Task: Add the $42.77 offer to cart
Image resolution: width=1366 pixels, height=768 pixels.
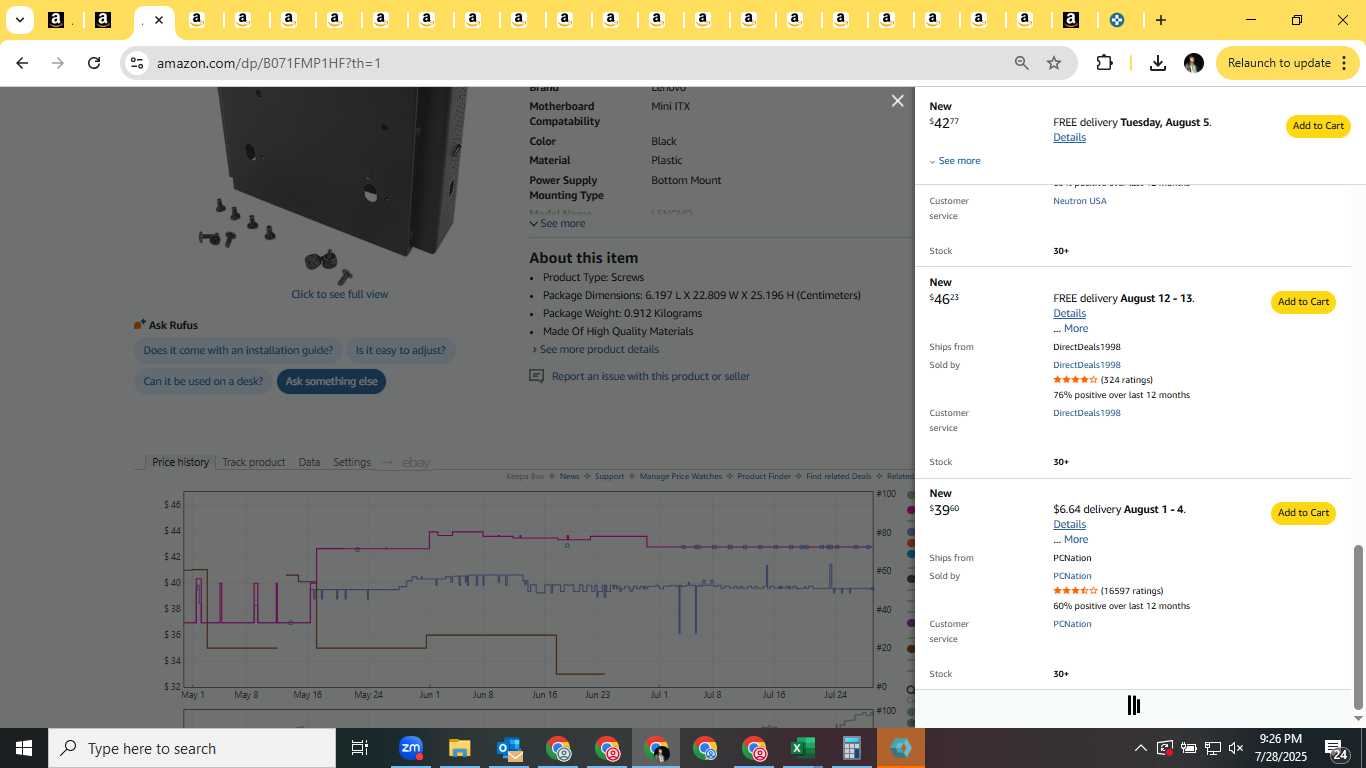Action: [1318, 126]
